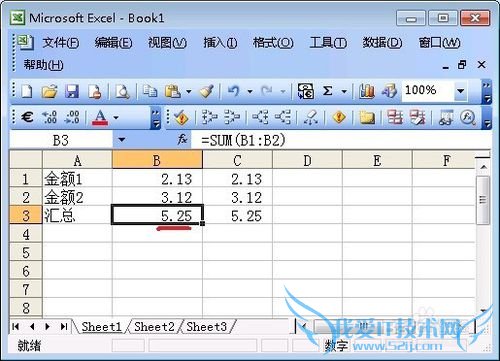Click the vertical scrollbar thumb
The image size is (500, 361).
(482, 199)
